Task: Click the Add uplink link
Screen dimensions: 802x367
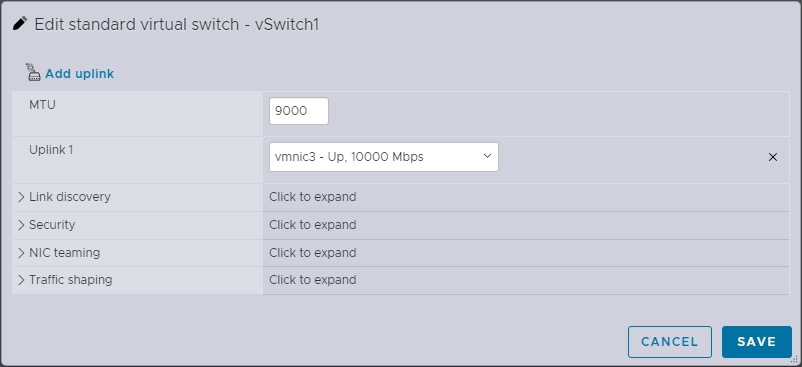Action: [79, 74]
